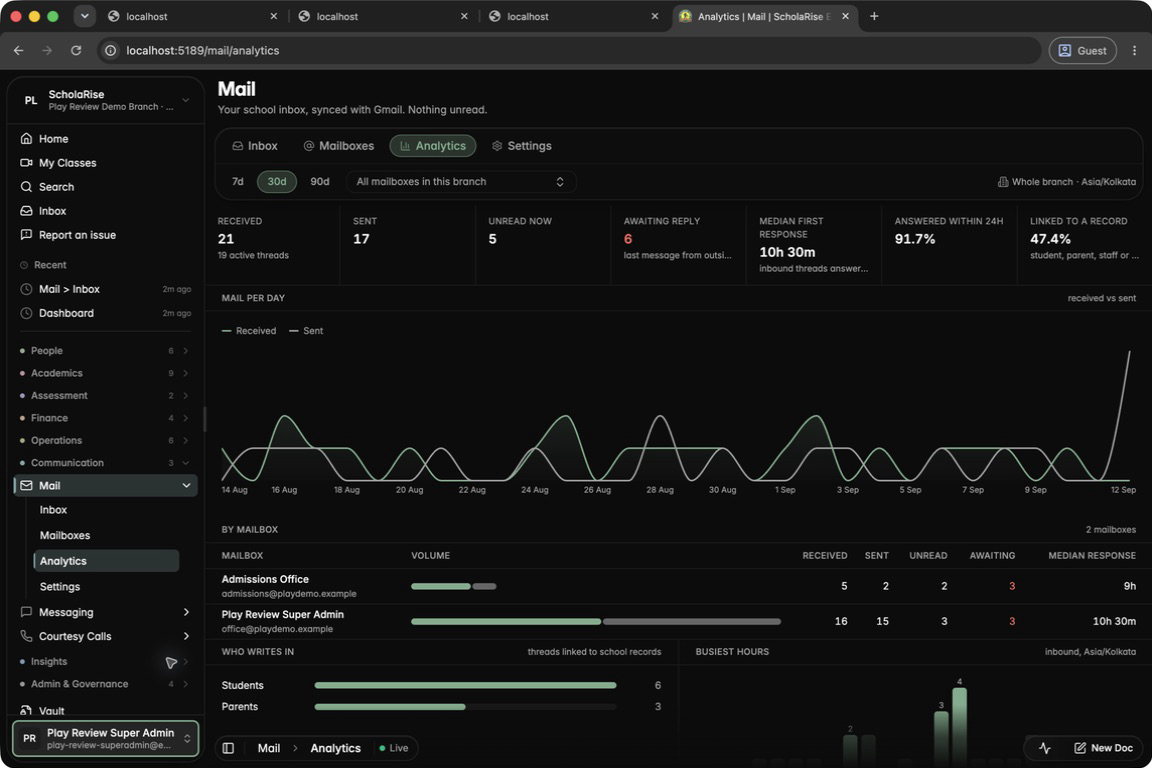Expand the Insights section
This screenshot has height=768, width=1152.
coord(105,661)
